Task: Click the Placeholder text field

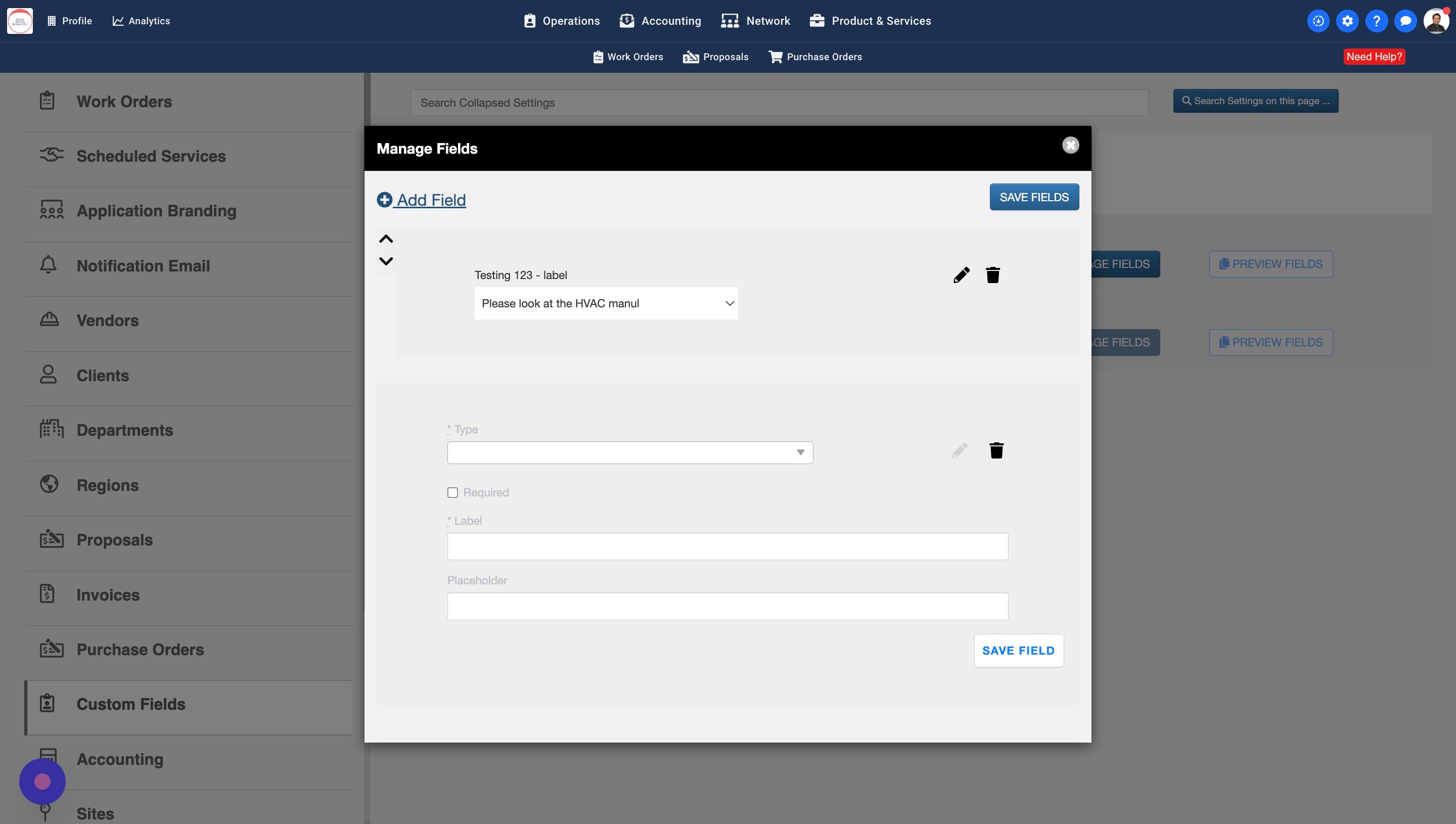Action: pyautogui.click(x=727, y=606)
